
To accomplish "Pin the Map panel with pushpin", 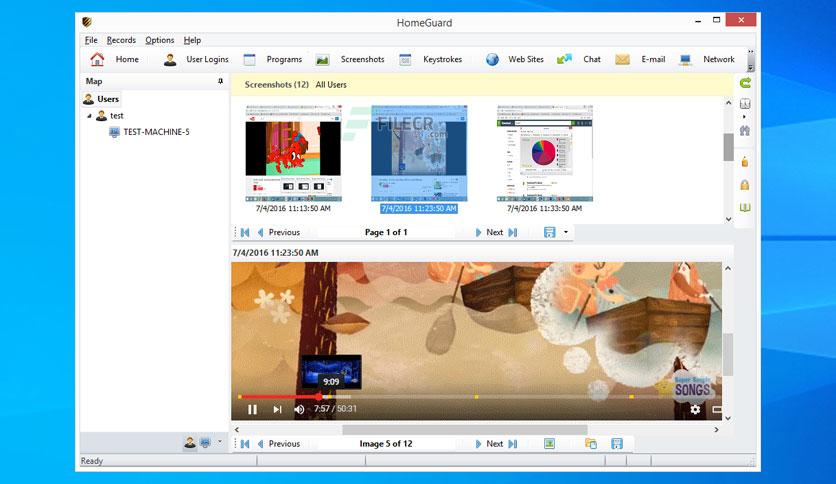I will [x=220, y=81].
